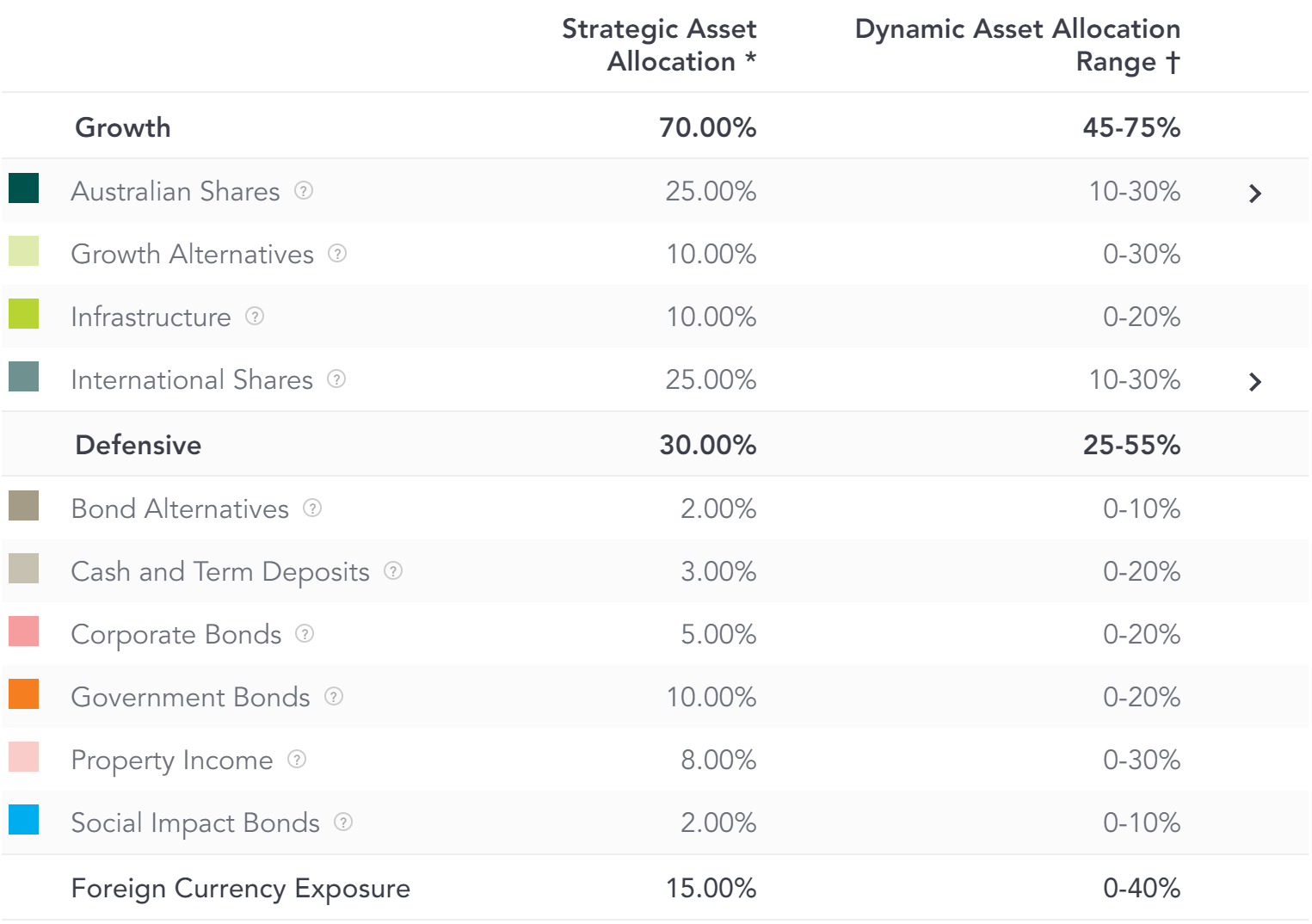Click the Strategic Asset Allocation column header
The image size is (1312, 924).
659,45
